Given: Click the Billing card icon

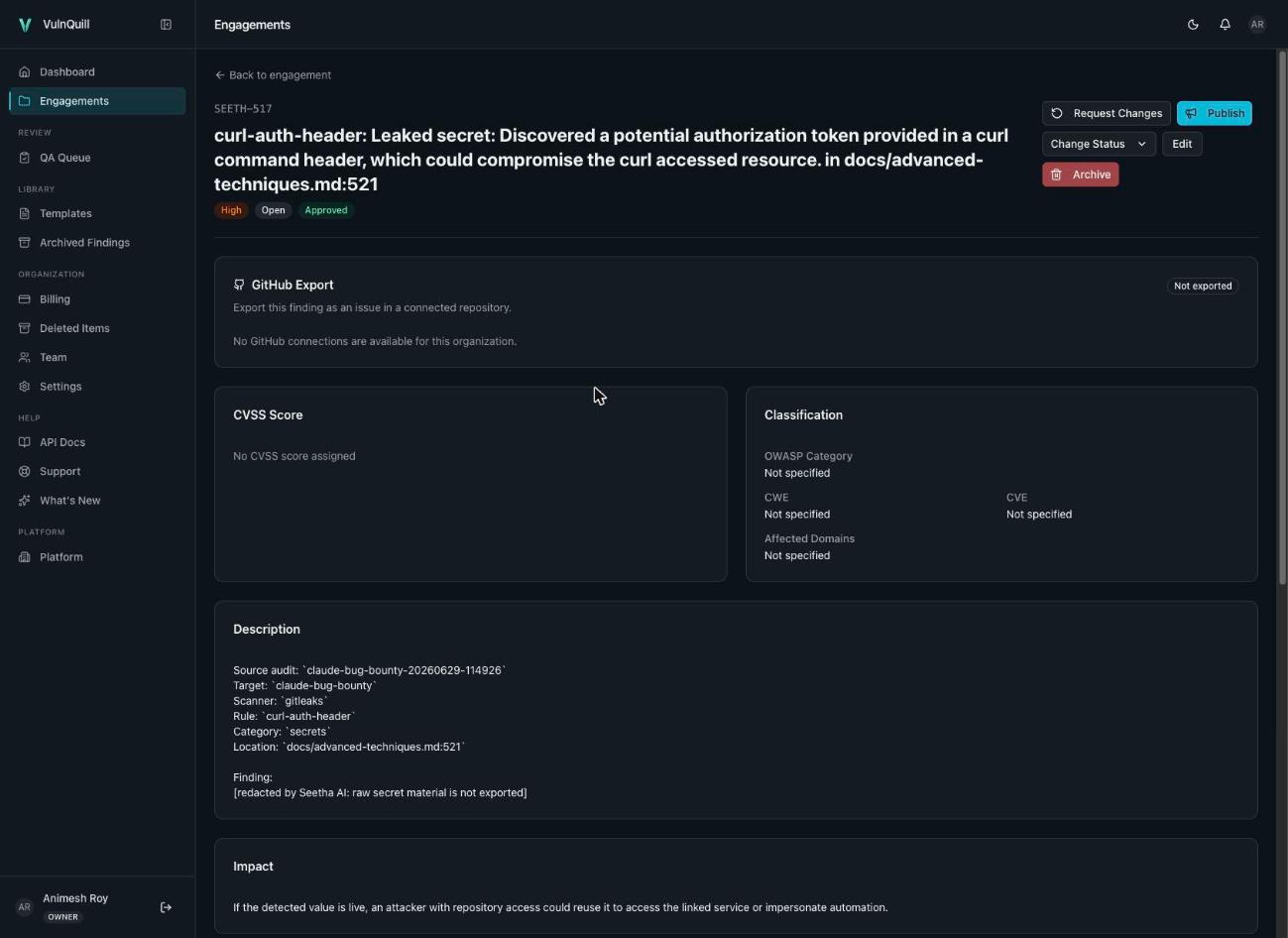Looking at the screenshot, I should pyautogui.click(x=25, y=299).
